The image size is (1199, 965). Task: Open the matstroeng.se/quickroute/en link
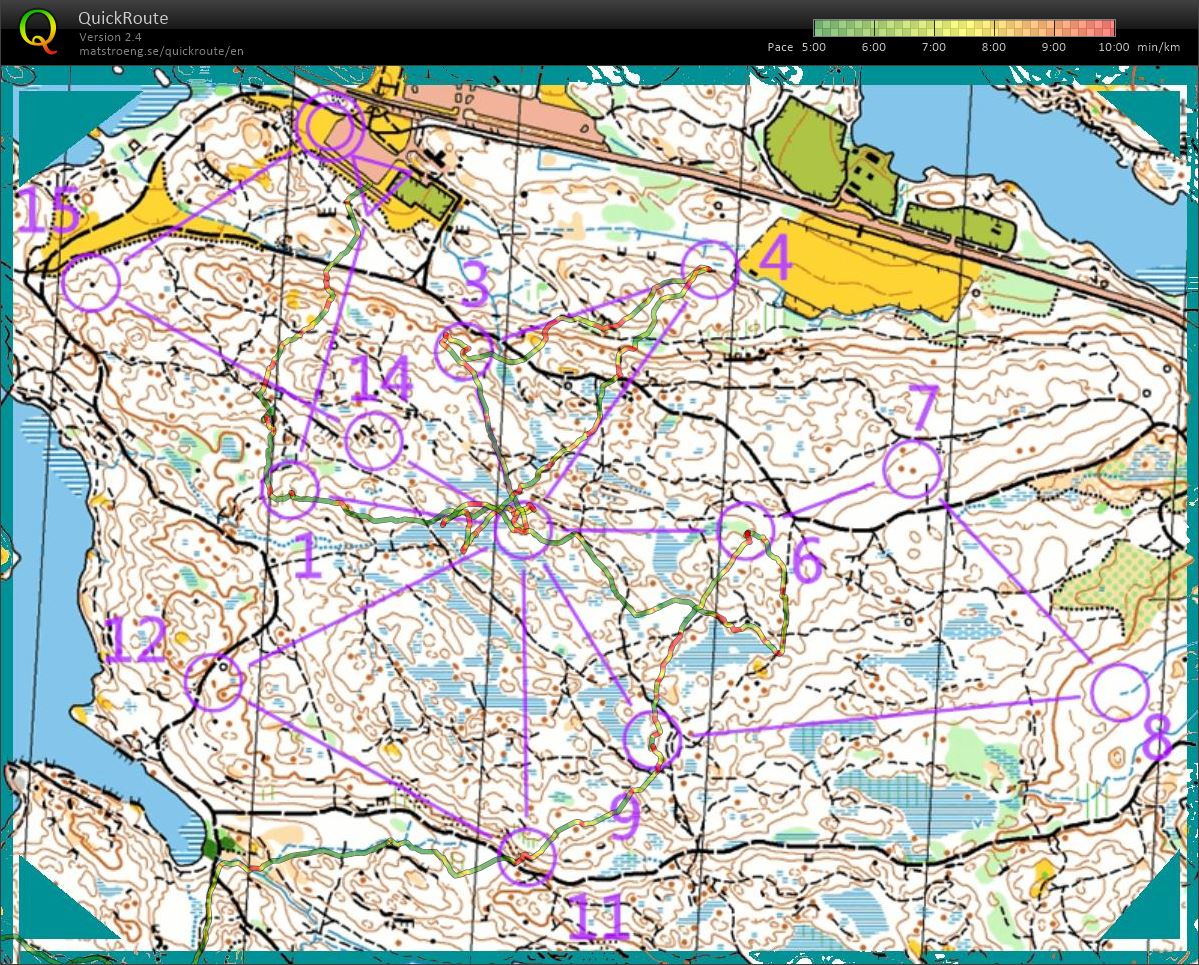(161, 51)
